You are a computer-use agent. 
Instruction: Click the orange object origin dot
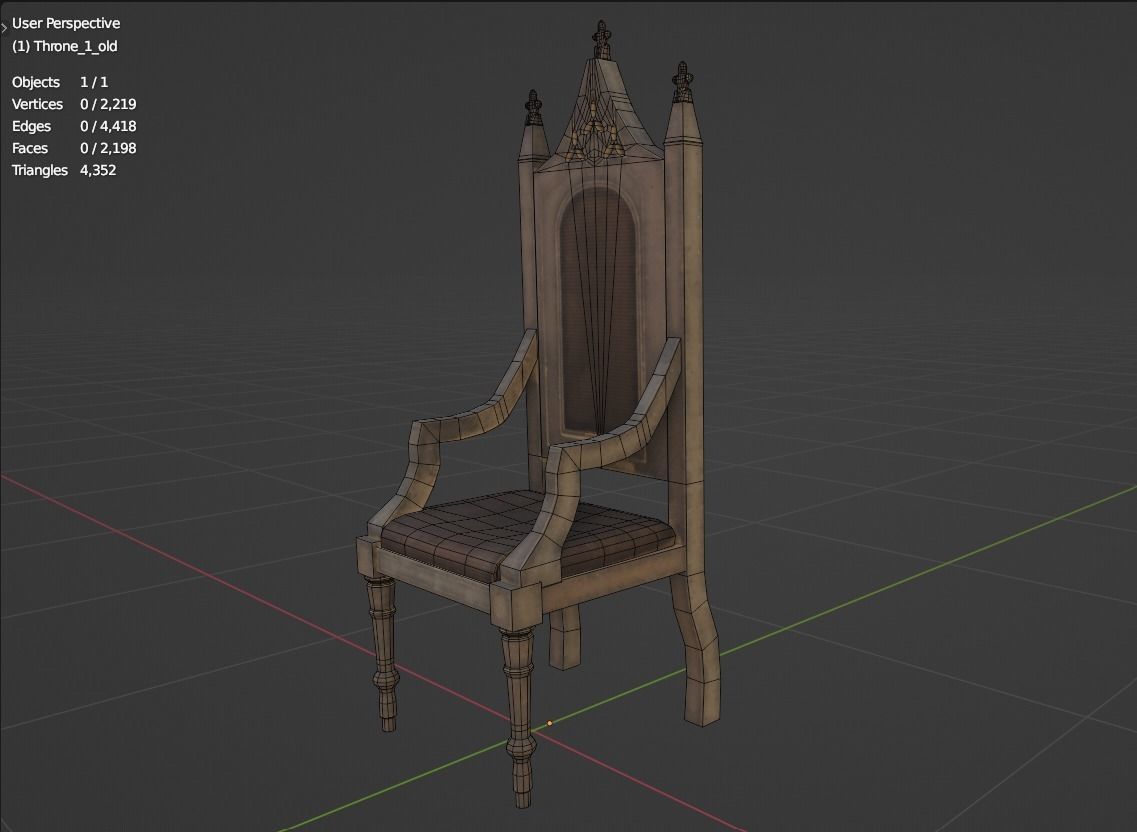click(550, 723)
